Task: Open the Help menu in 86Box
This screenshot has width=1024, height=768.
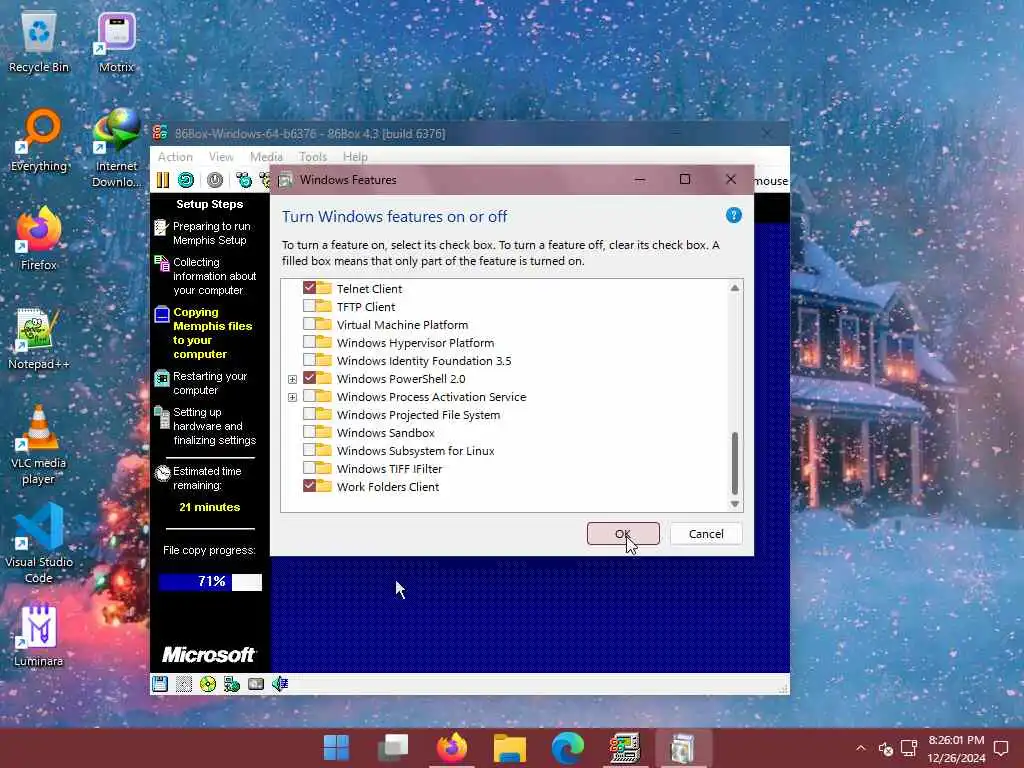Action: 355,157
